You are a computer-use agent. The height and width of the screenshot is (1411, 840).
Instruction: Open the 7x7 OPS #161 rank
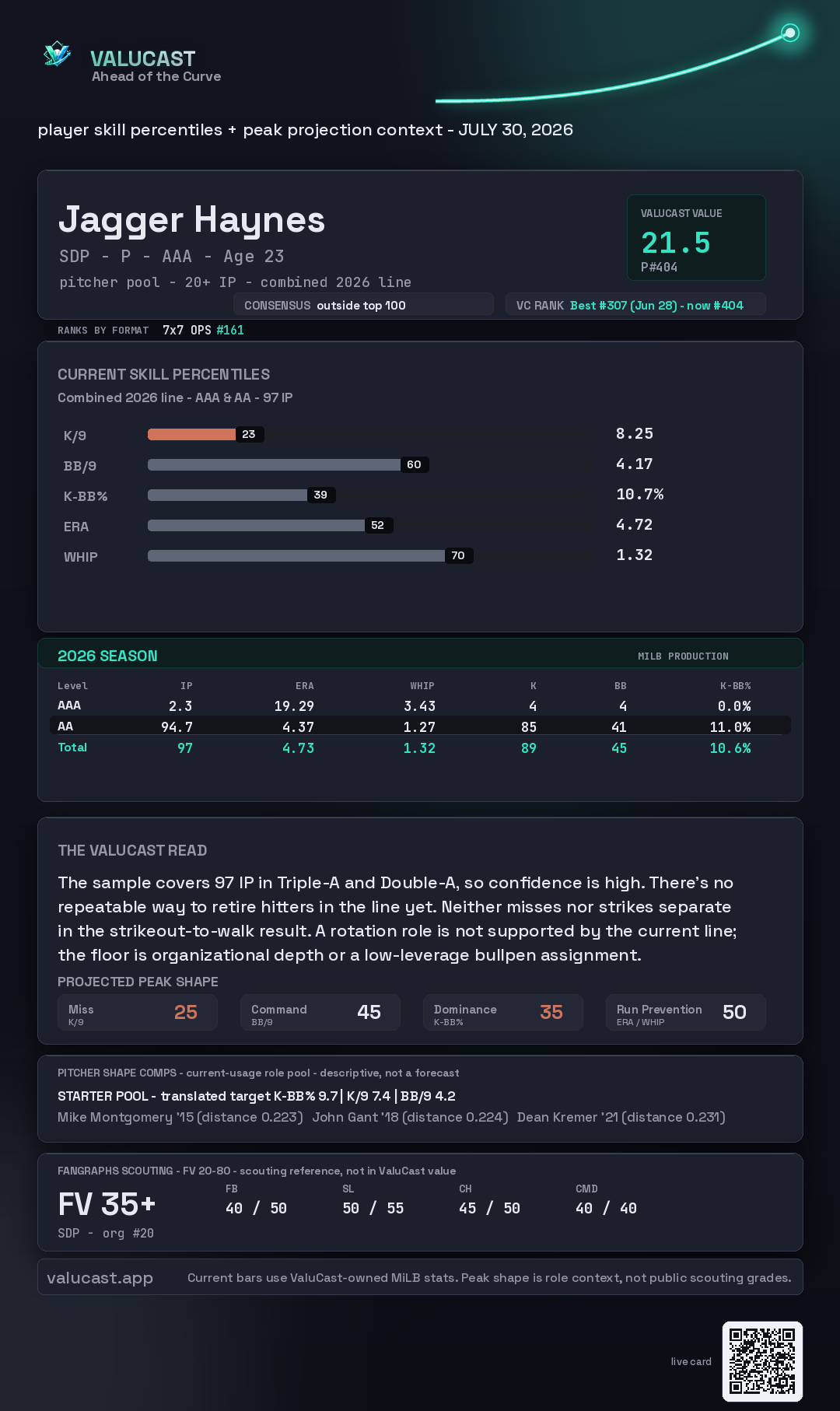(203, 330)
